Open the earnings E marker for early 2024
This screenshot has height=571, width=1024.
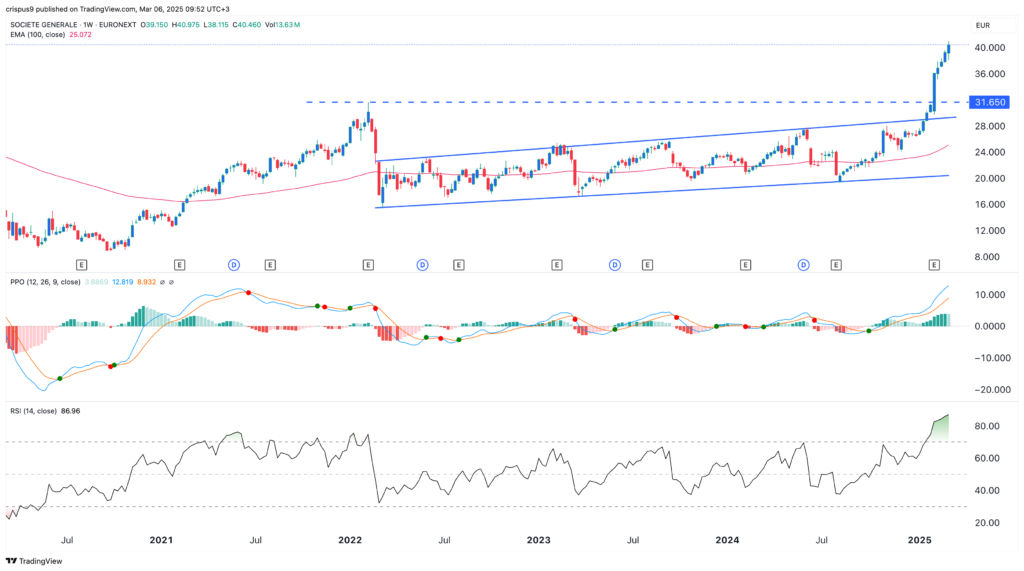745,265
